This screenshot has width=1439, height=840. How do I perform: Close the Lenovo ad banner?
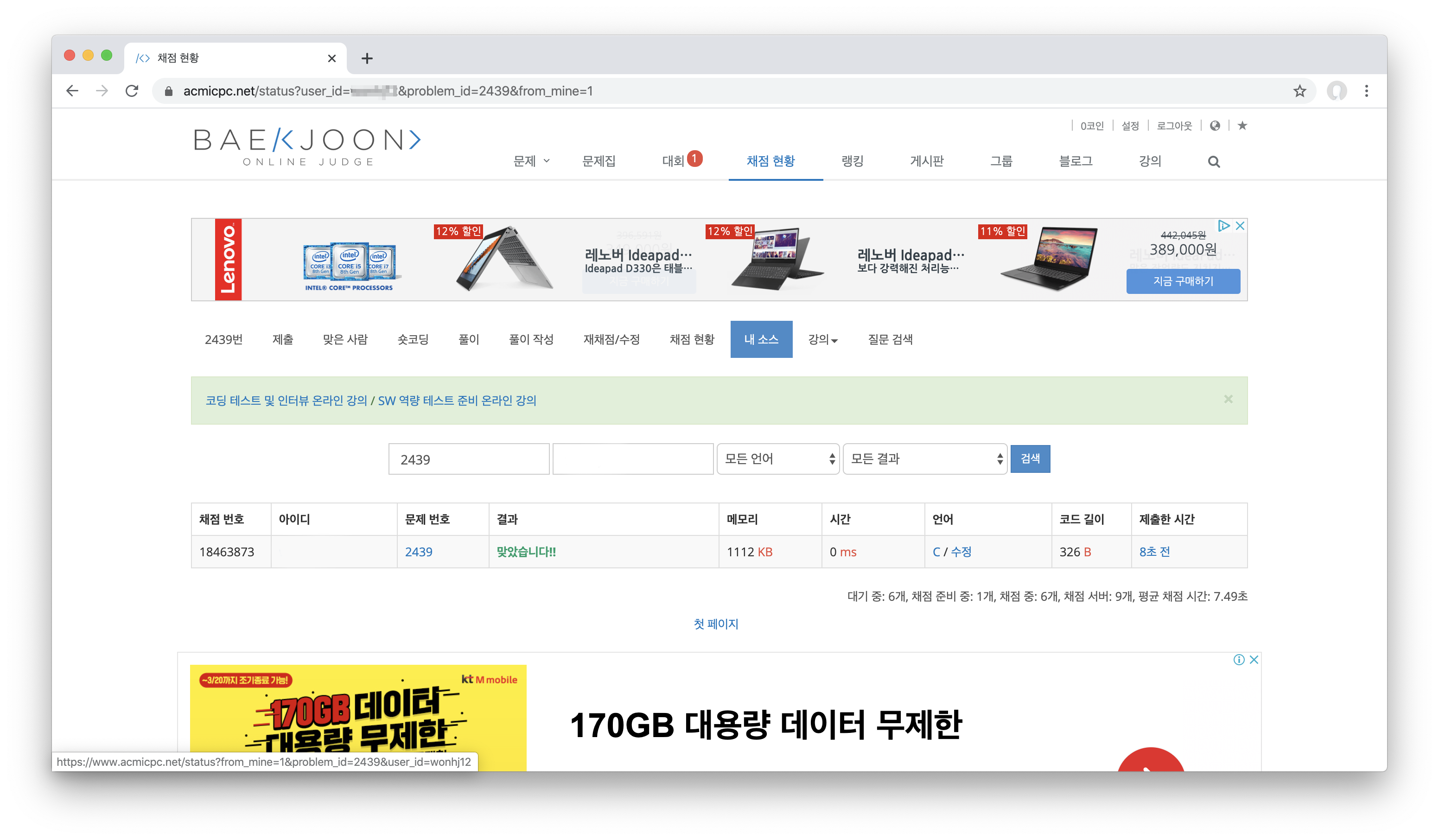point(1240,226)
